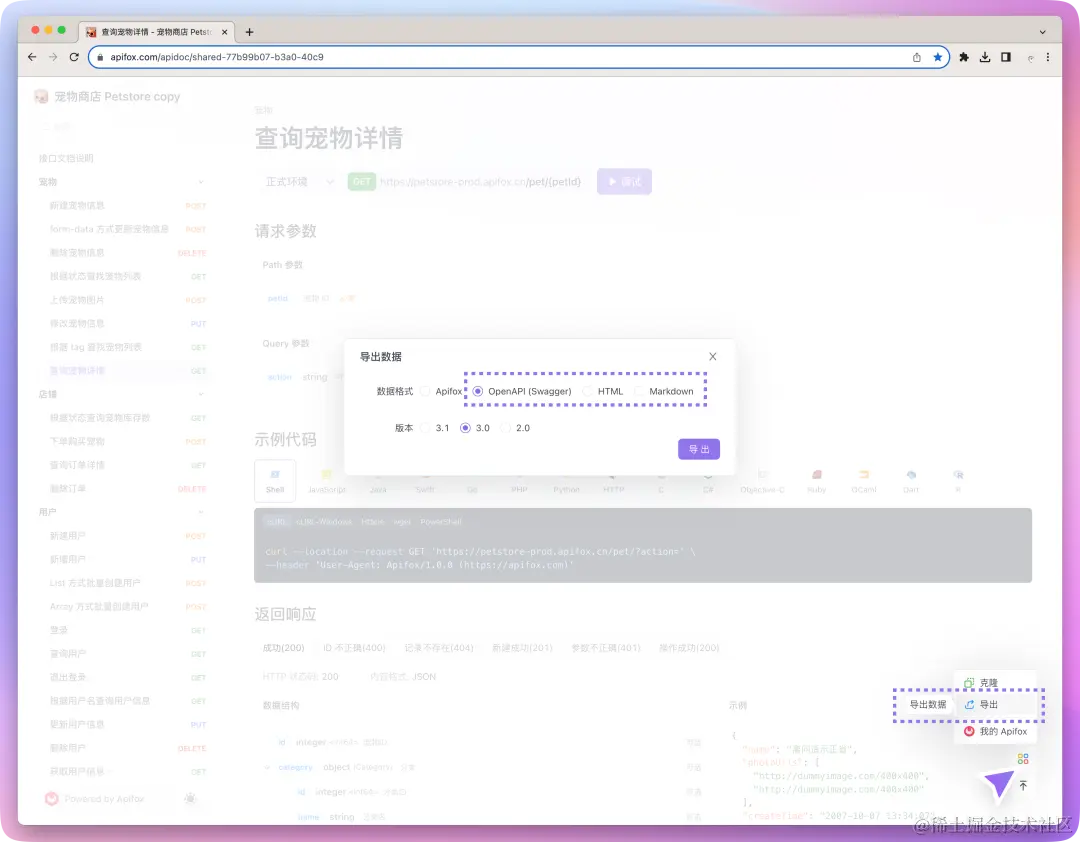Select the OCaml code example tab
Image resolution: width=1080 pixels, height=842 pixels.
[864, 482]
